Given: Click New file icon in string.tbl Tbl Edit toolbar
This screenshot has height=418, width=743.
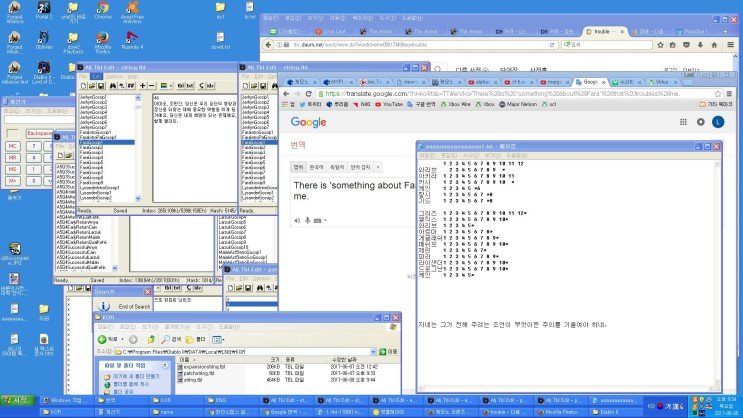Looking at the screenshot, I should click(84, 86).
